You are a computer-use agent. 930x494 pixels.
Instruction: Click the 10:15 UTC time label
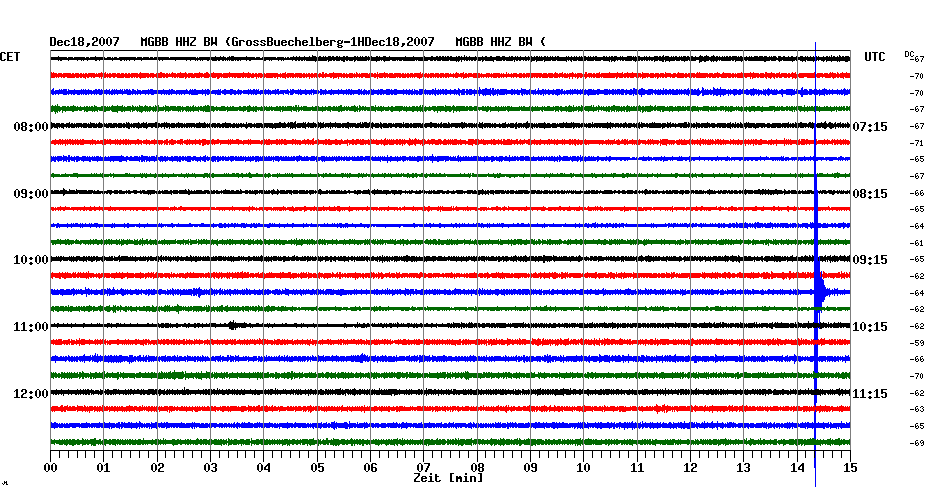tap(870, 327)
